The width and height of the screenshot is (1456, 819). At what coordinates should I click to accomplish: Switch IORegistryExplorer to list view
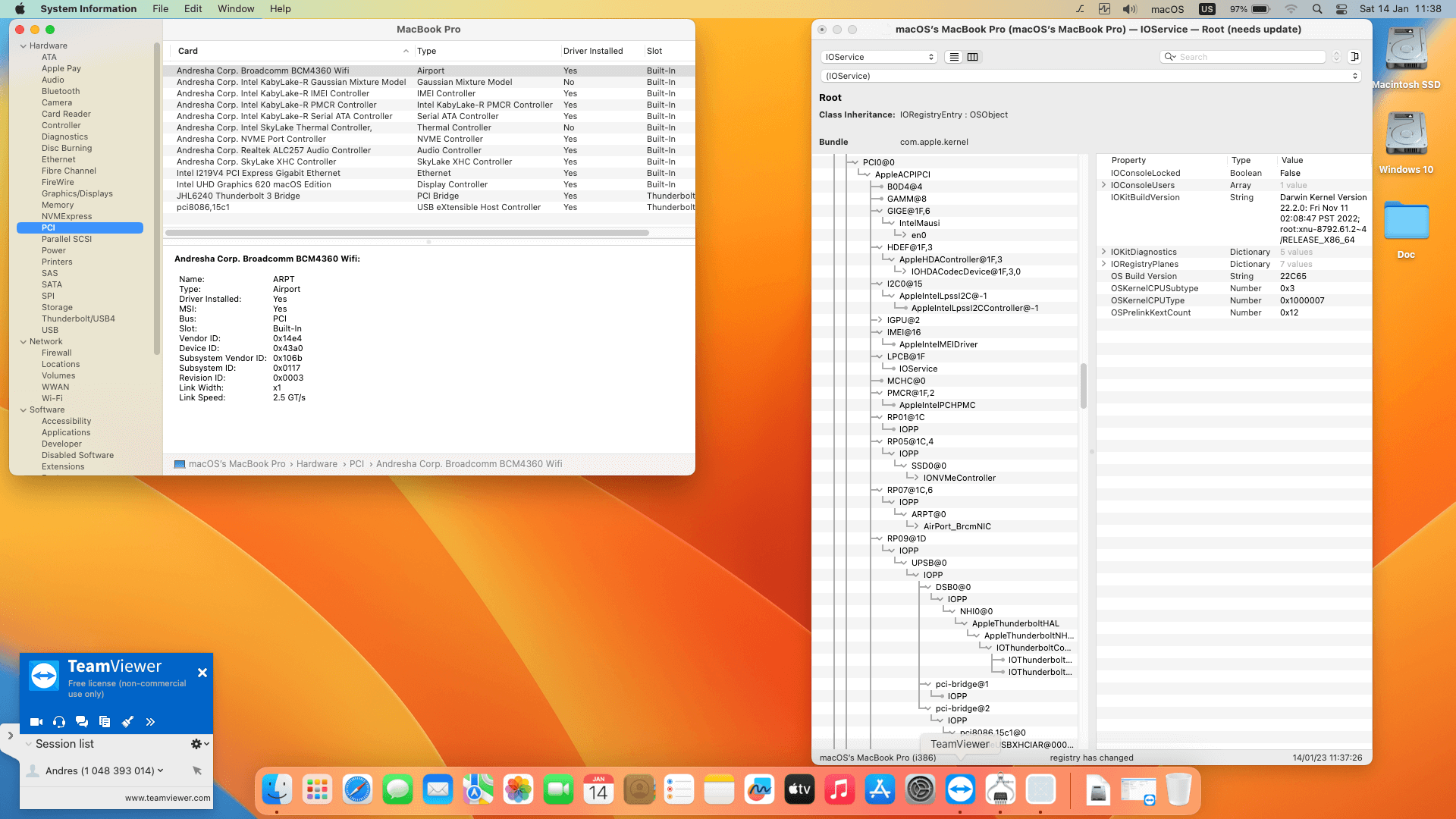(954, 57)
